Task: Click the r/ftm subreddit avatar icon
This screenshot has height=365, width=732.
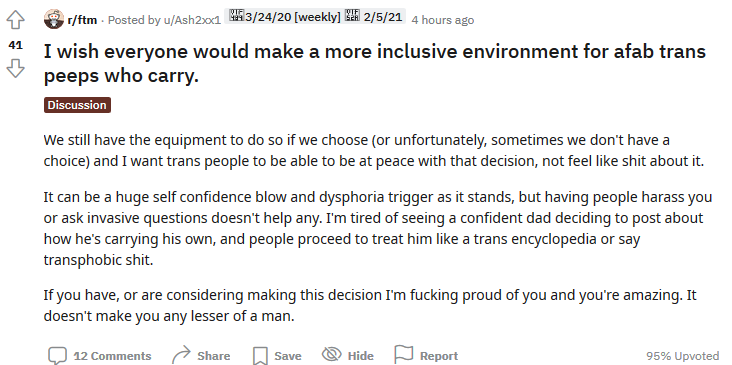Action: (54, 19)
